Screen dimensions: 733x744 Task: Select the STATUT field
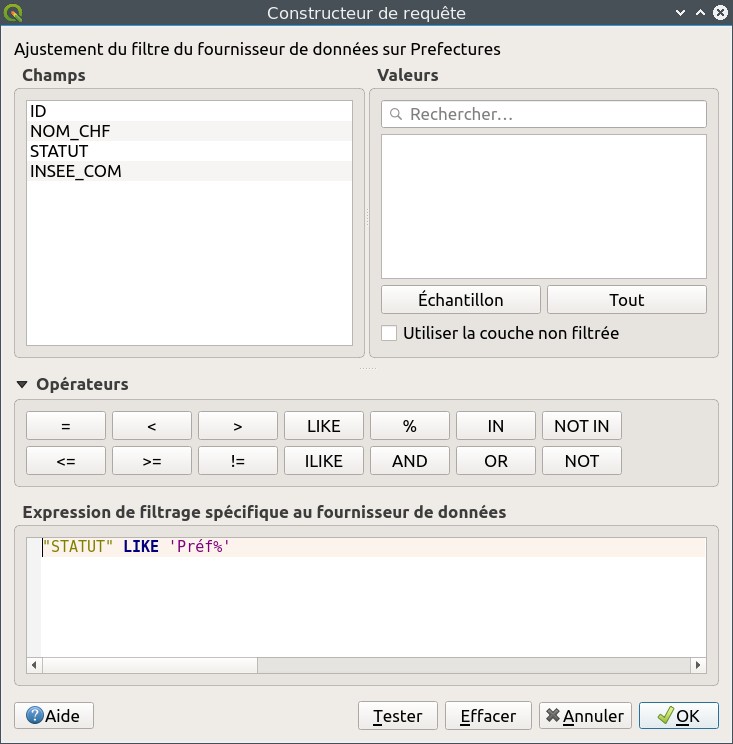(x=189, y=151)
